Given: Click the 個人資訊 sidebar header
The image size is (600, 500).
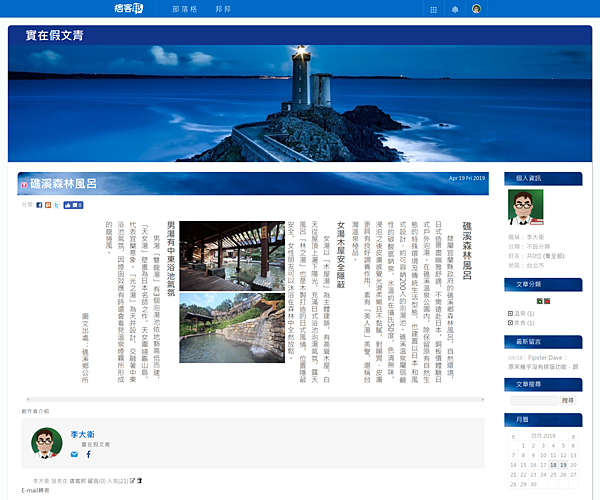Looking at the screenshot, I should coord(543,179).
